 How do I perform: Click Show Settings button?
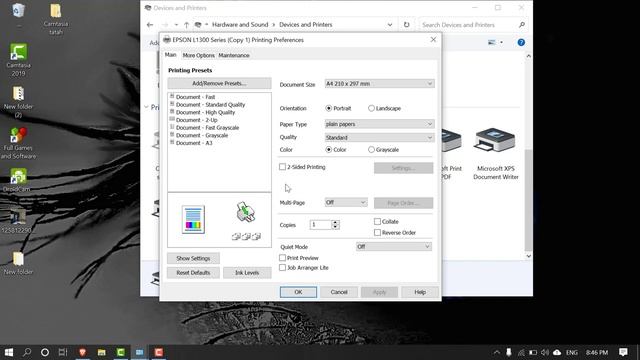tap(193, 258)
